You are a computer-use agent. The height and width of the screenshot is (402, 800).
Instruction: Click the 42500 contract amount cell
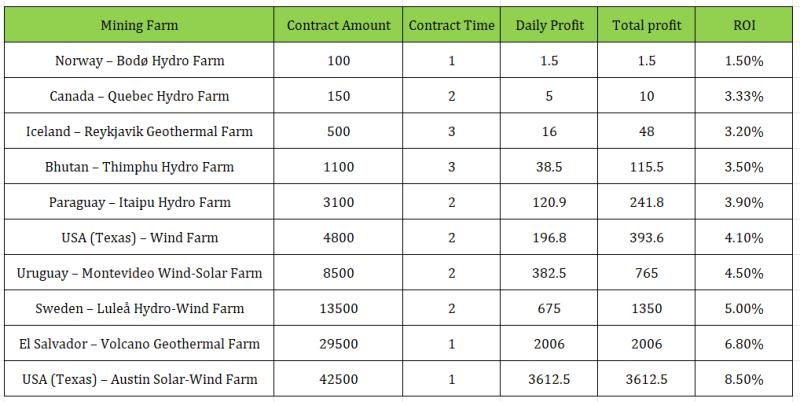pyautogui.click(x=338, y=379)
